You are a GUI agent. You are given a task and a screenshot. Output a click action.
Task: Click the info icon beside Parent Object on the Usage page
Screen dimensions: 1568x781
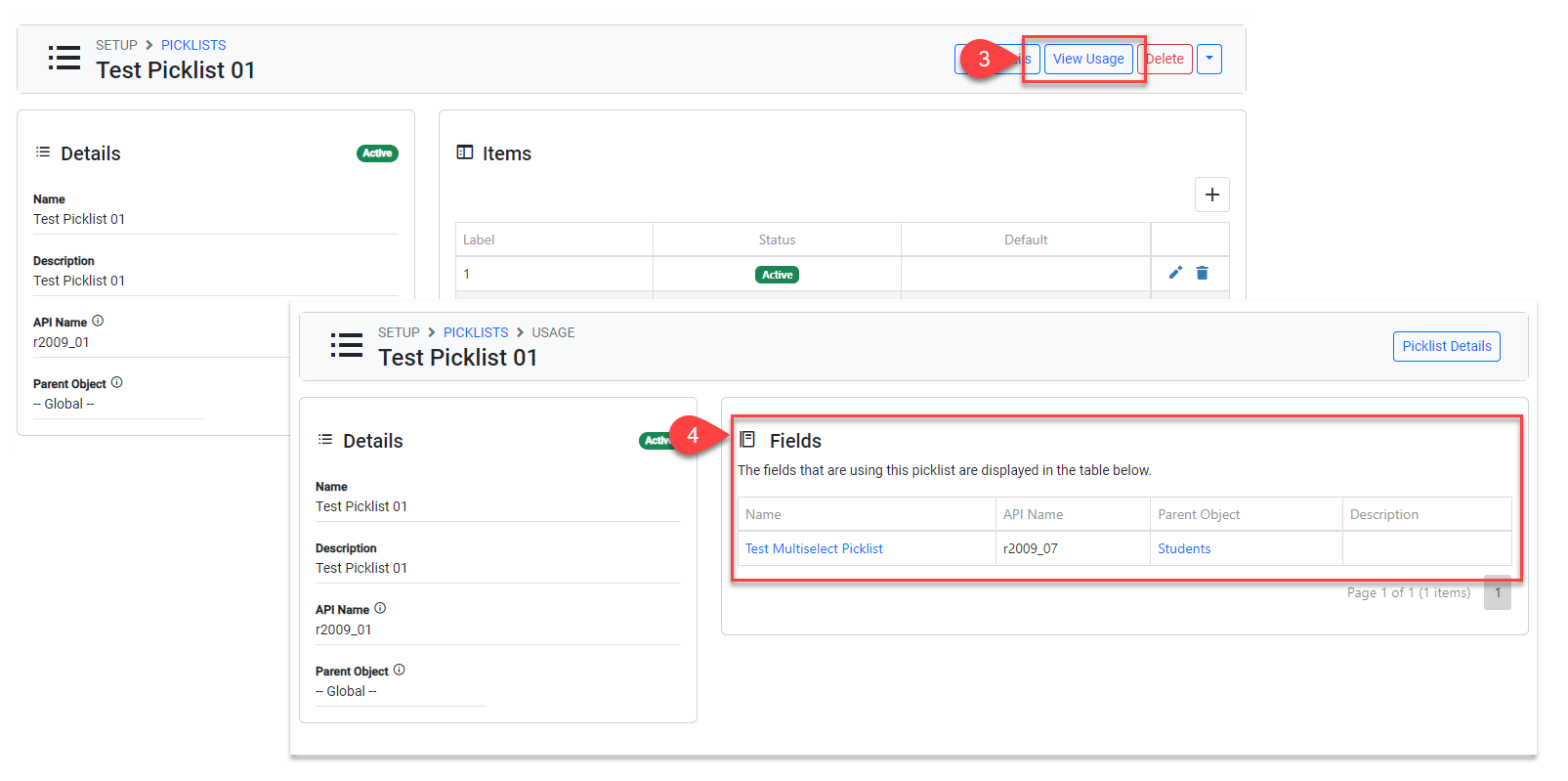pyautogui.click(x=400, y=670)
